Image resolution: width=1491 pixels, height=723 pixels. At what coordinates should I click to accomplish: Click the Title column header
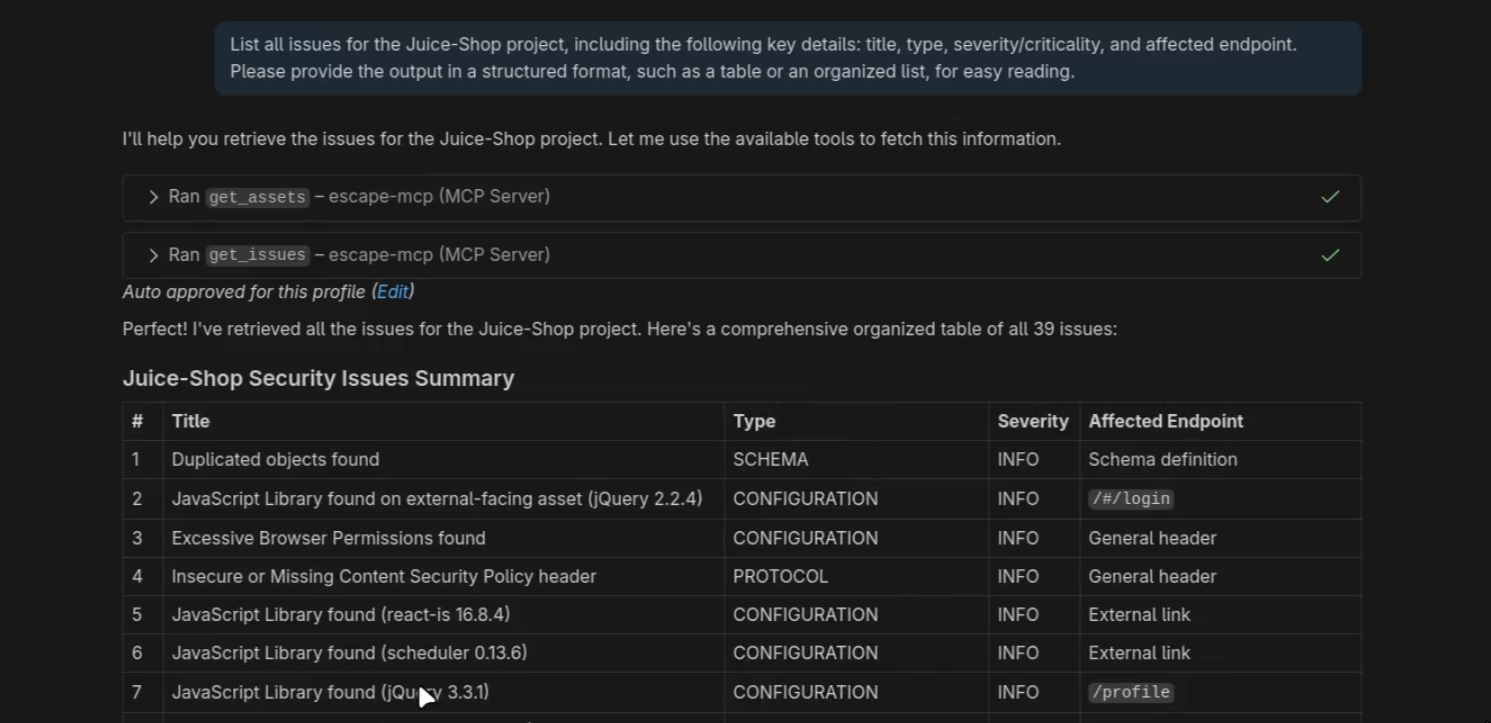click(x=191, y=421)
